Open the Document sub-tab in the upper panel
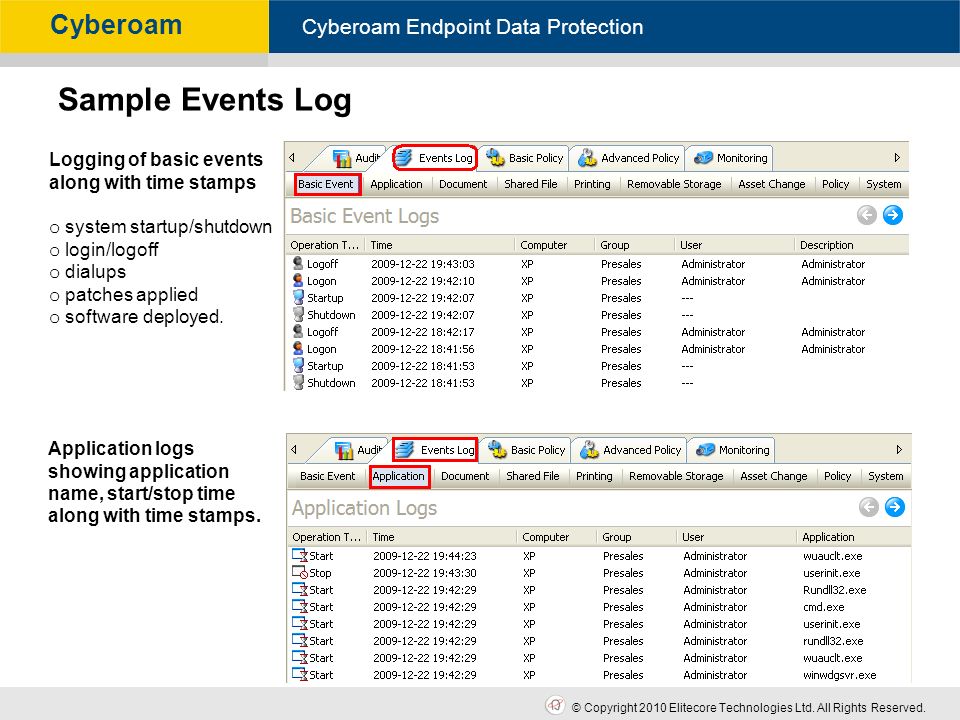The height and width of the screenshot is (720, 960). coord(463,184)
